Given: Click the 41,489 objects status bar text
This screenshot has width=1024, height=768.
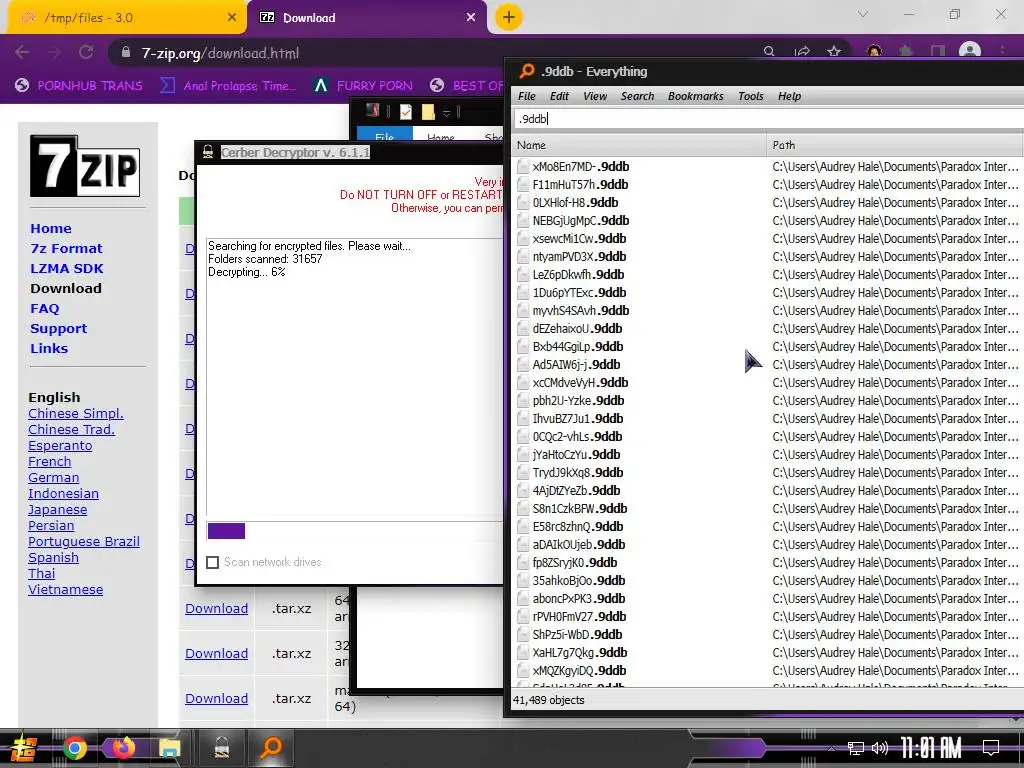Looking at the screenshot, I should [x=549, y=700].
